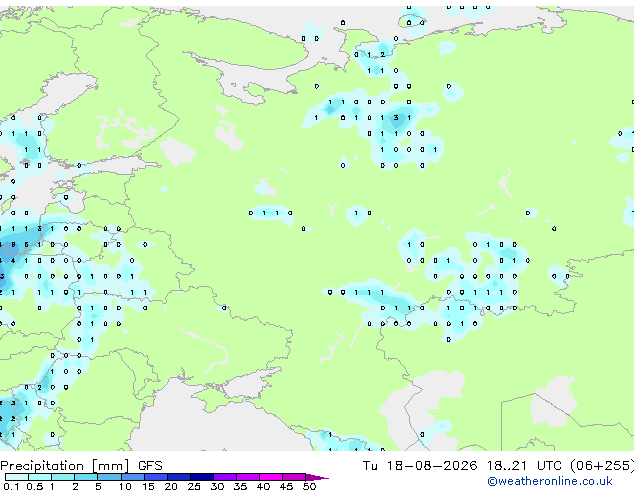Pick the 10–15 mm blue legend swatch
634x490 pixels.
(133, 477)
